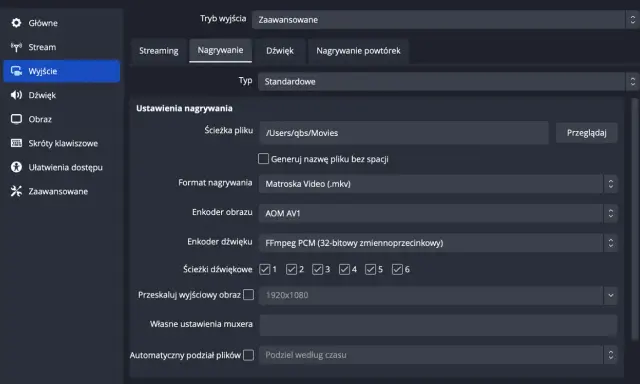Screen dimensions: 640x384
Task: Click the Ustawienia nagrywania heading
Action: tap(184, 108)
